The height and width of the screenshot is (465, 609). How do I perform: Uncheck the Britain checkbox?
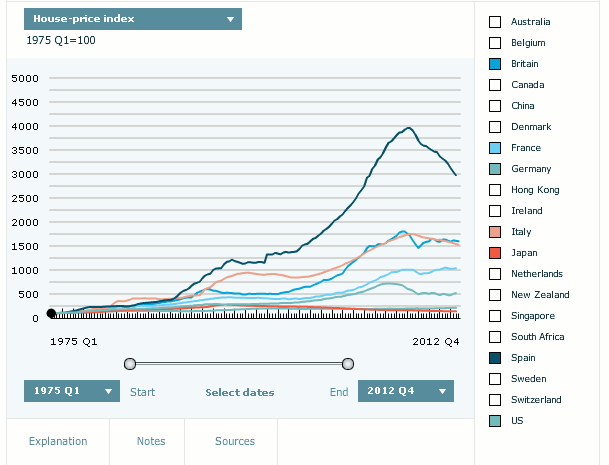(x=494, y=64)
